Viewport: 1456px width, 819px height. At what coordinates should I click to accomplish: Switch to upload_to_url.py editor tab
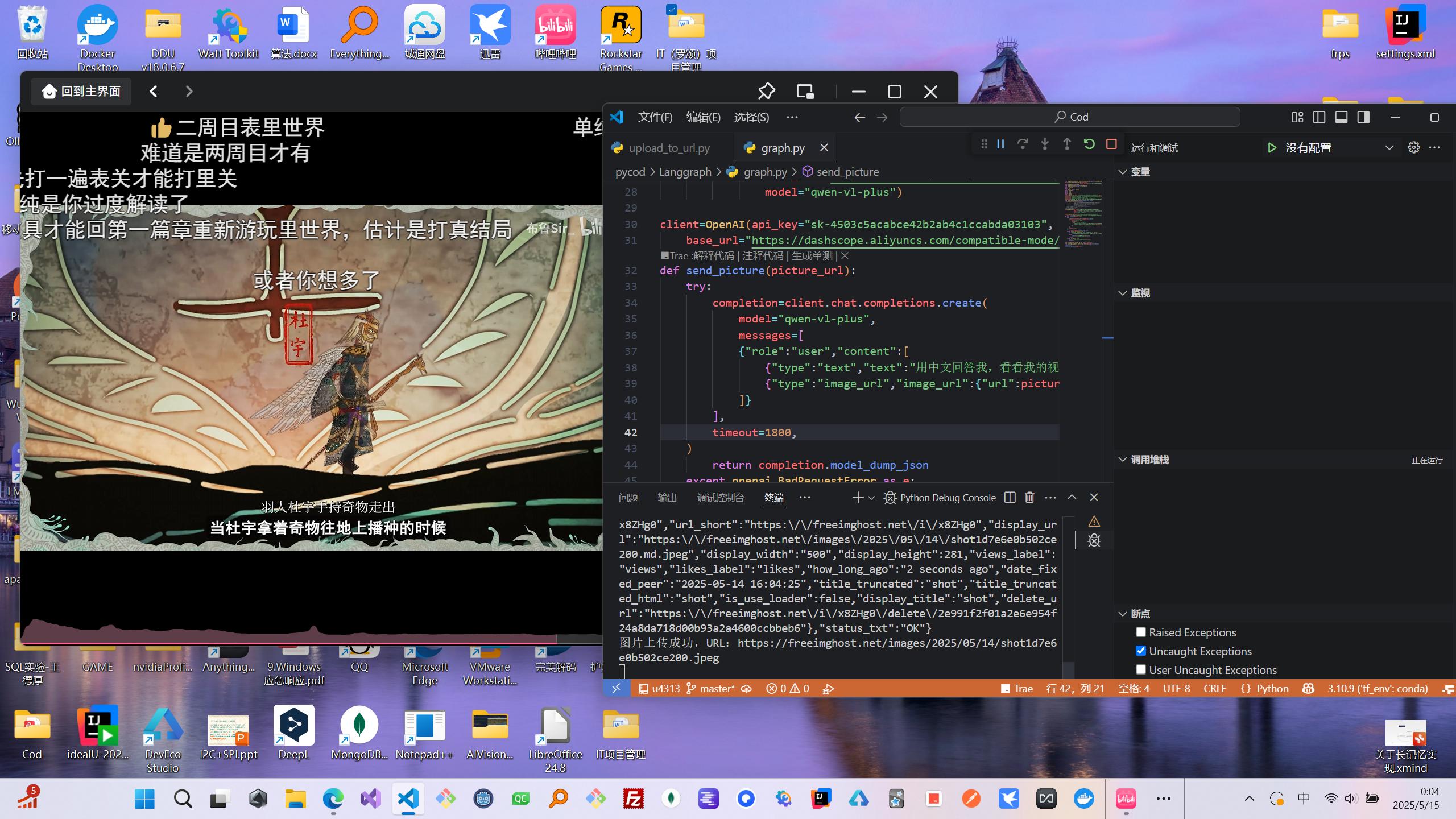668,148
